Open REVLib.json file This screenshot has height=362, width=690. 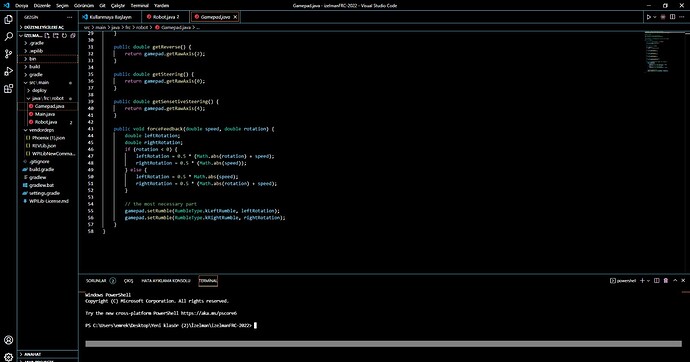[x=48, y=146]
